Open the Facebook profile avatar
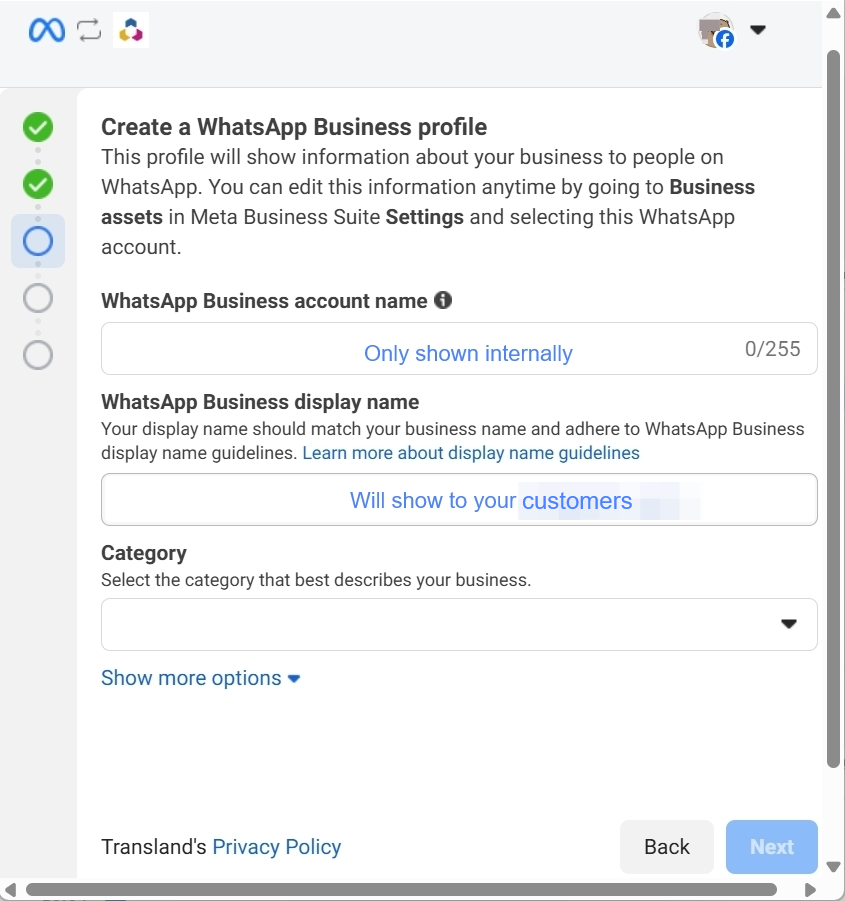 (716, 30)
